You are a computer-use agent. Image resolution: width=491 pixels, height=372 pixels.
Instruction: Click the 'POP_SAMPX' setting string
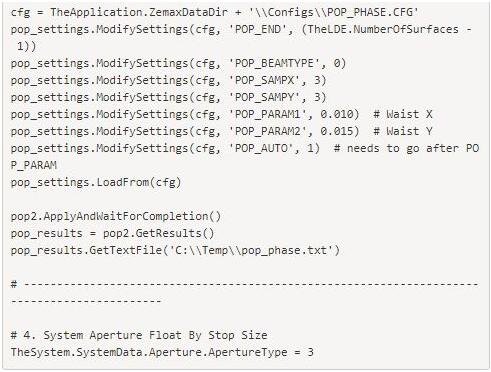(x=267, y=80)
